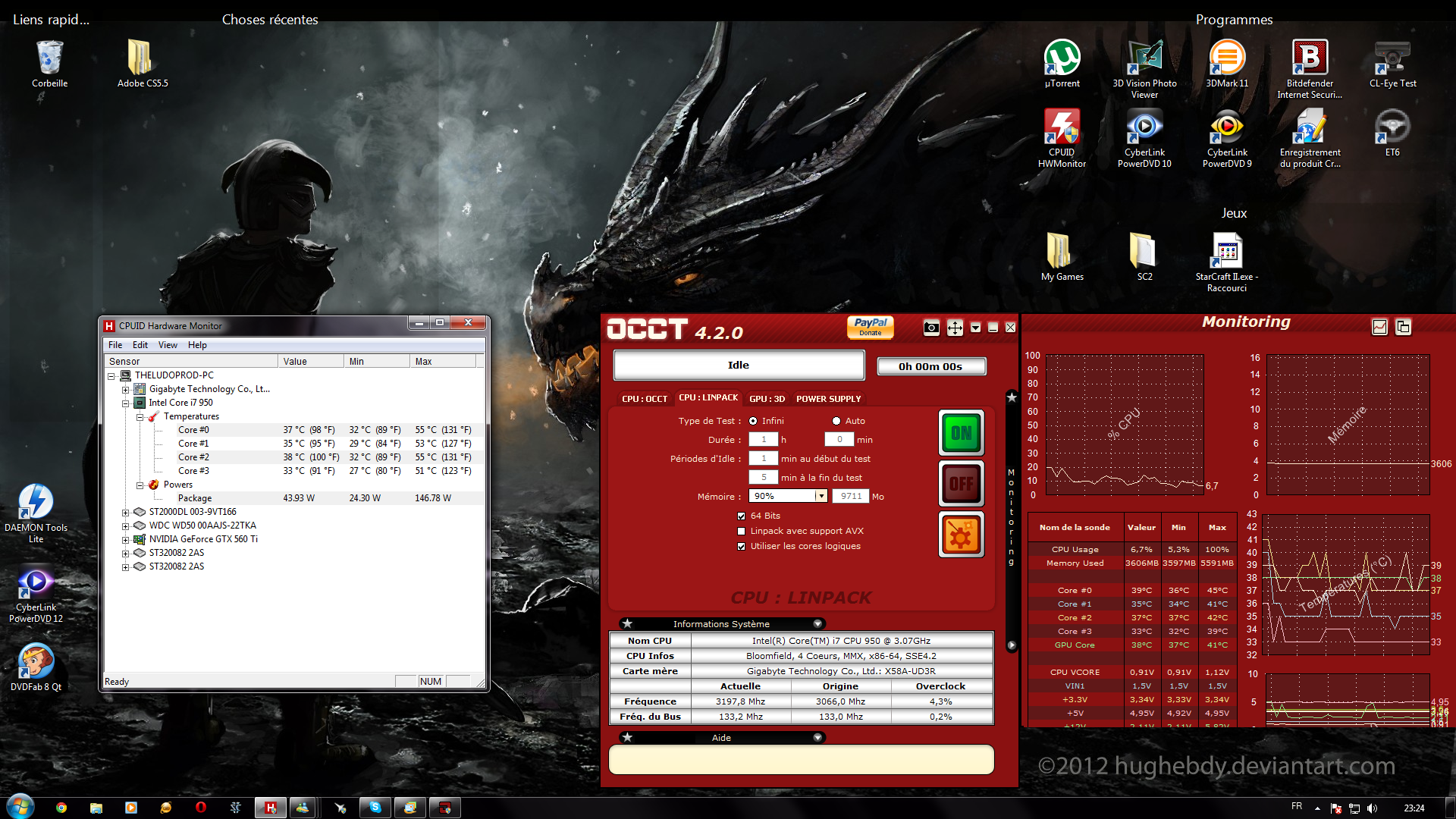1456x819 pixels.
Task: Click the OCCT move-window arrows icon
Action: tap(955, 328)
